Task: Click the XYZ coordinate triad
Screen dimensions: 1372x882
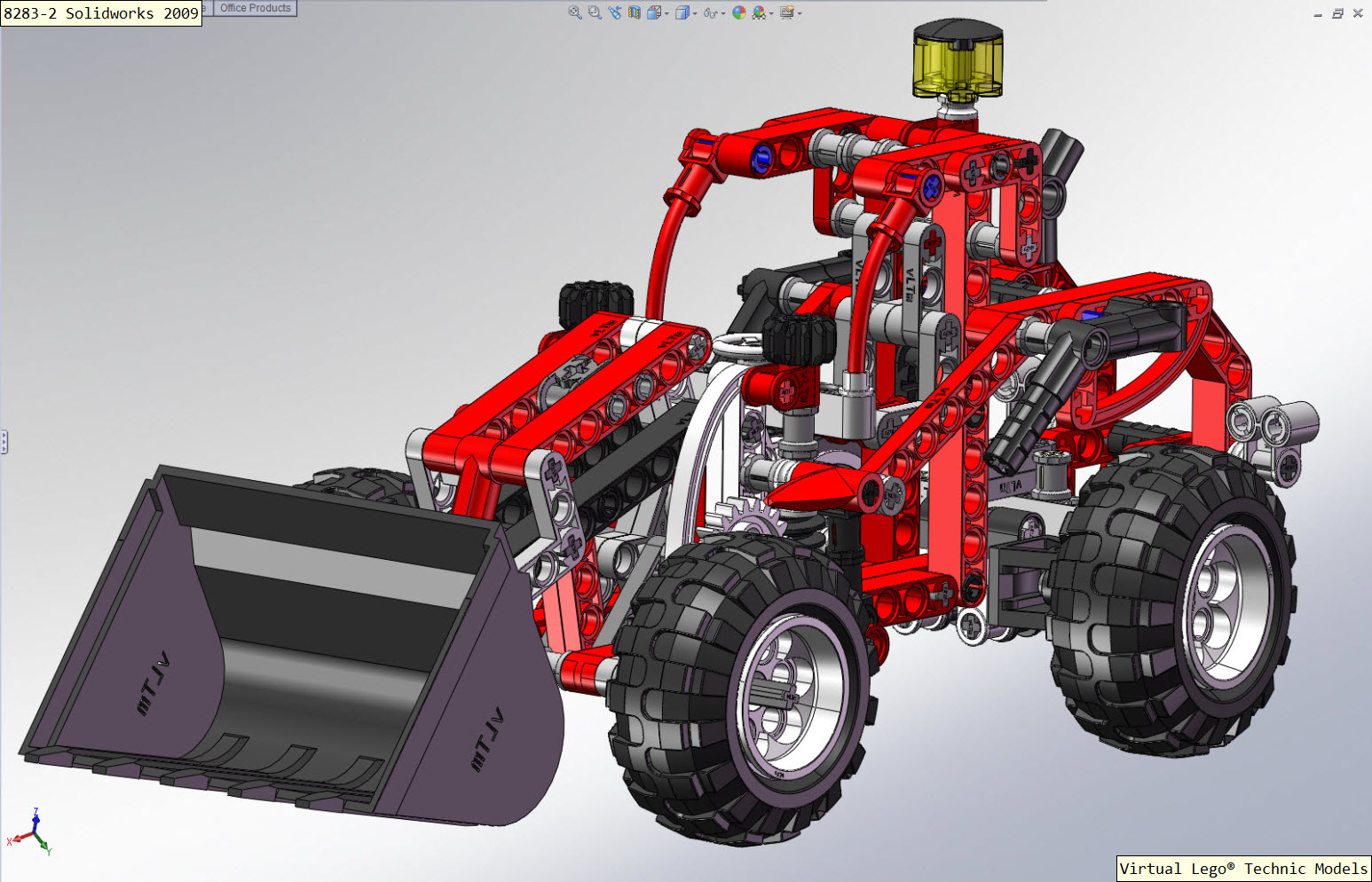Action: pyautogui.click(x=30, y=831)
